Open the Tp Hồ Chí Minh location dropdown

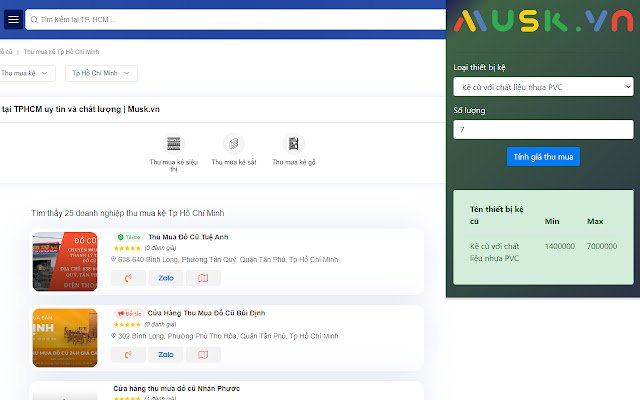coord(101,73)
